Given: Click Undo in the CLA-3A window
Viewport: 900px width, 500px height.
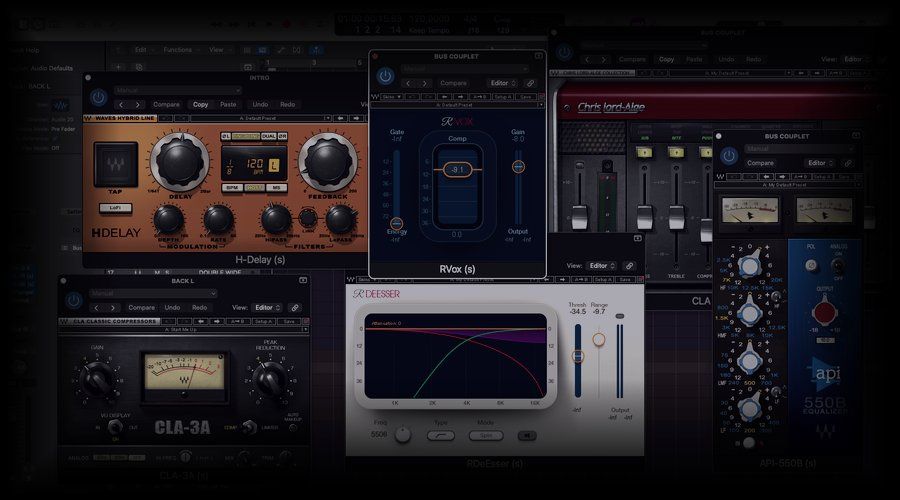Looking at the screenshot, I should tap(172, 308).
